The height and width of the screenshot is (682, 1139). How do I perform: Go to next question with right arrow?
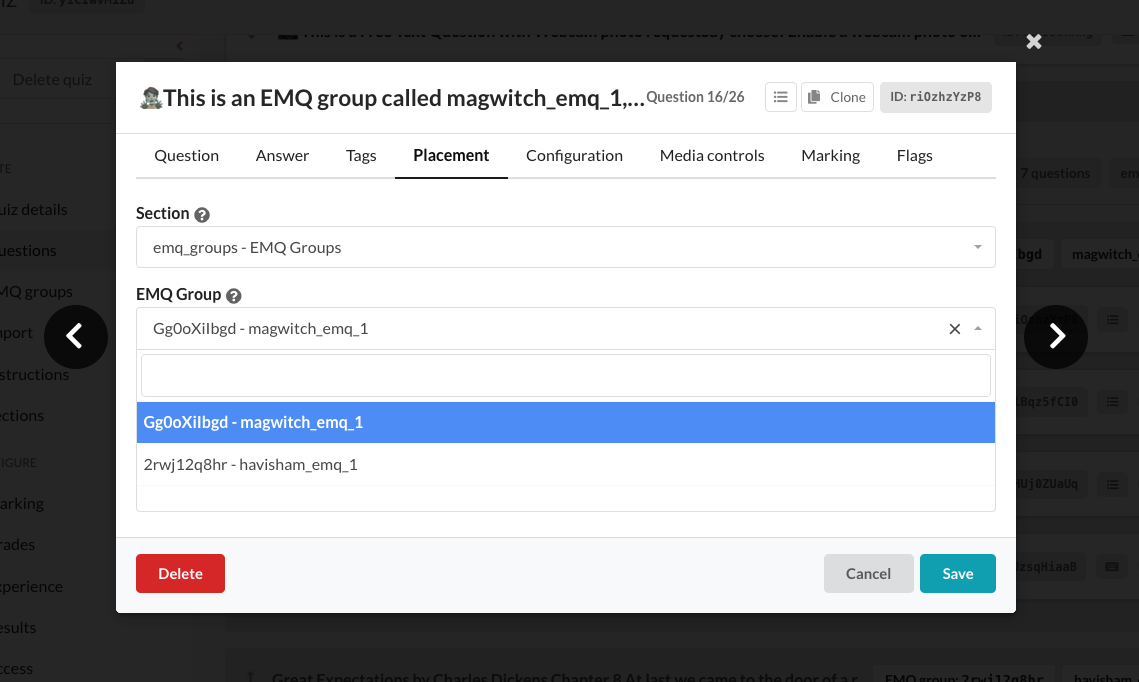point(1056,337)
